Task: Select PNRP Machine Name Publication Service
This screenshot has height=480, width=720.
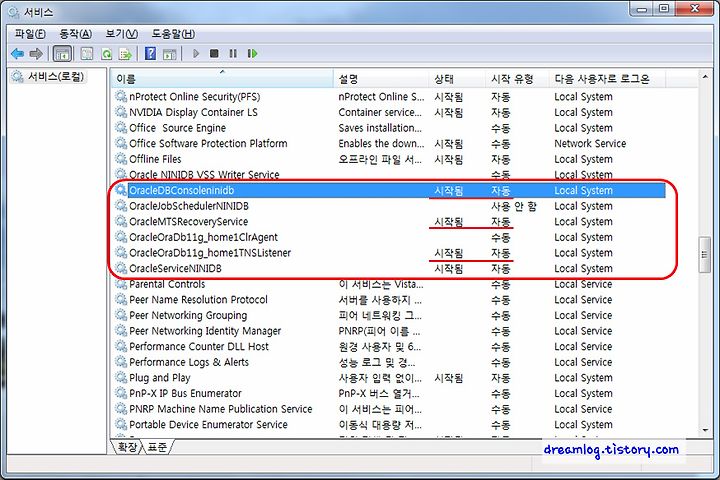Action: pos(389,409)
